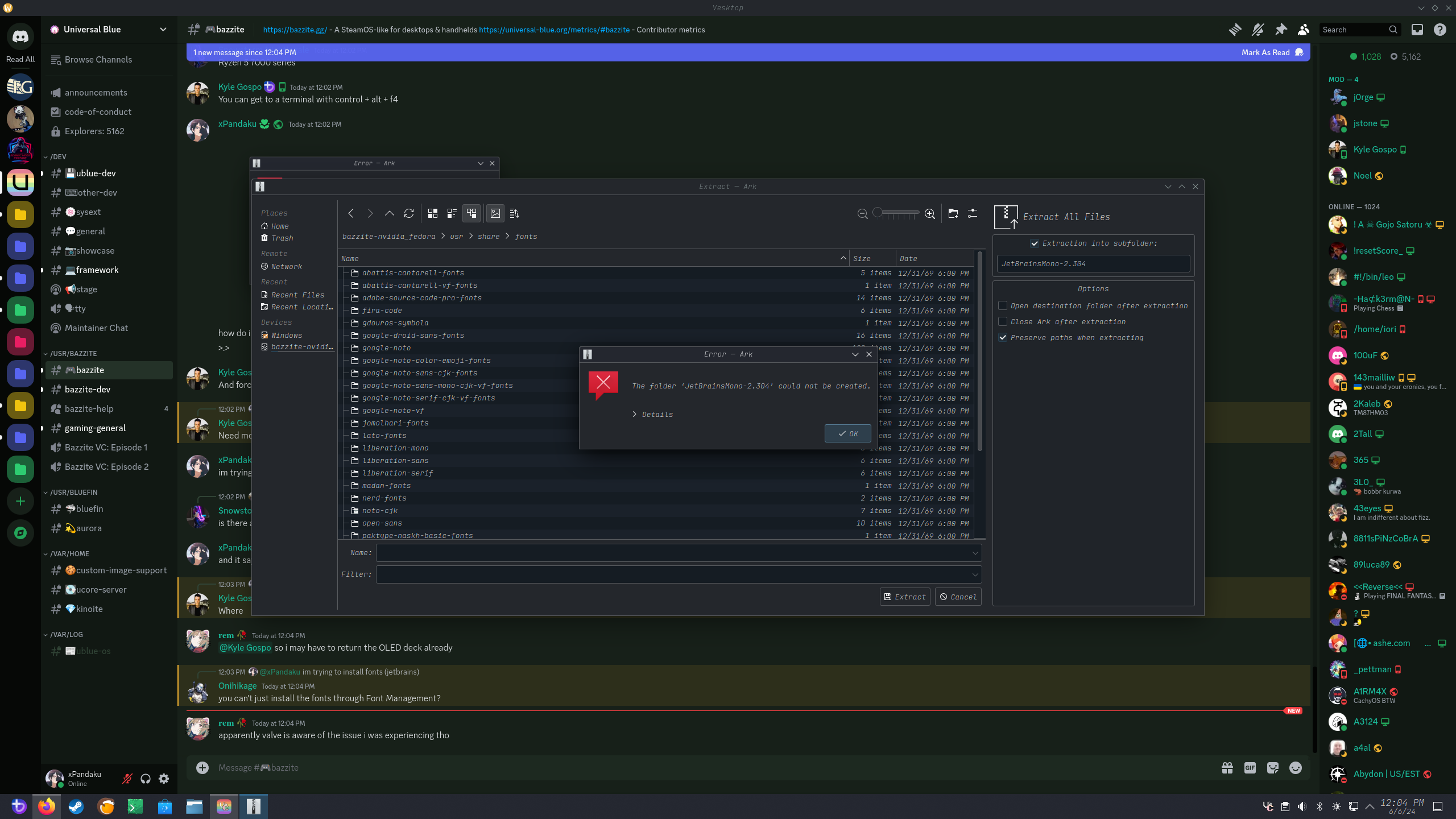Enable Open destination folder after extraction

click(1003, 305)
